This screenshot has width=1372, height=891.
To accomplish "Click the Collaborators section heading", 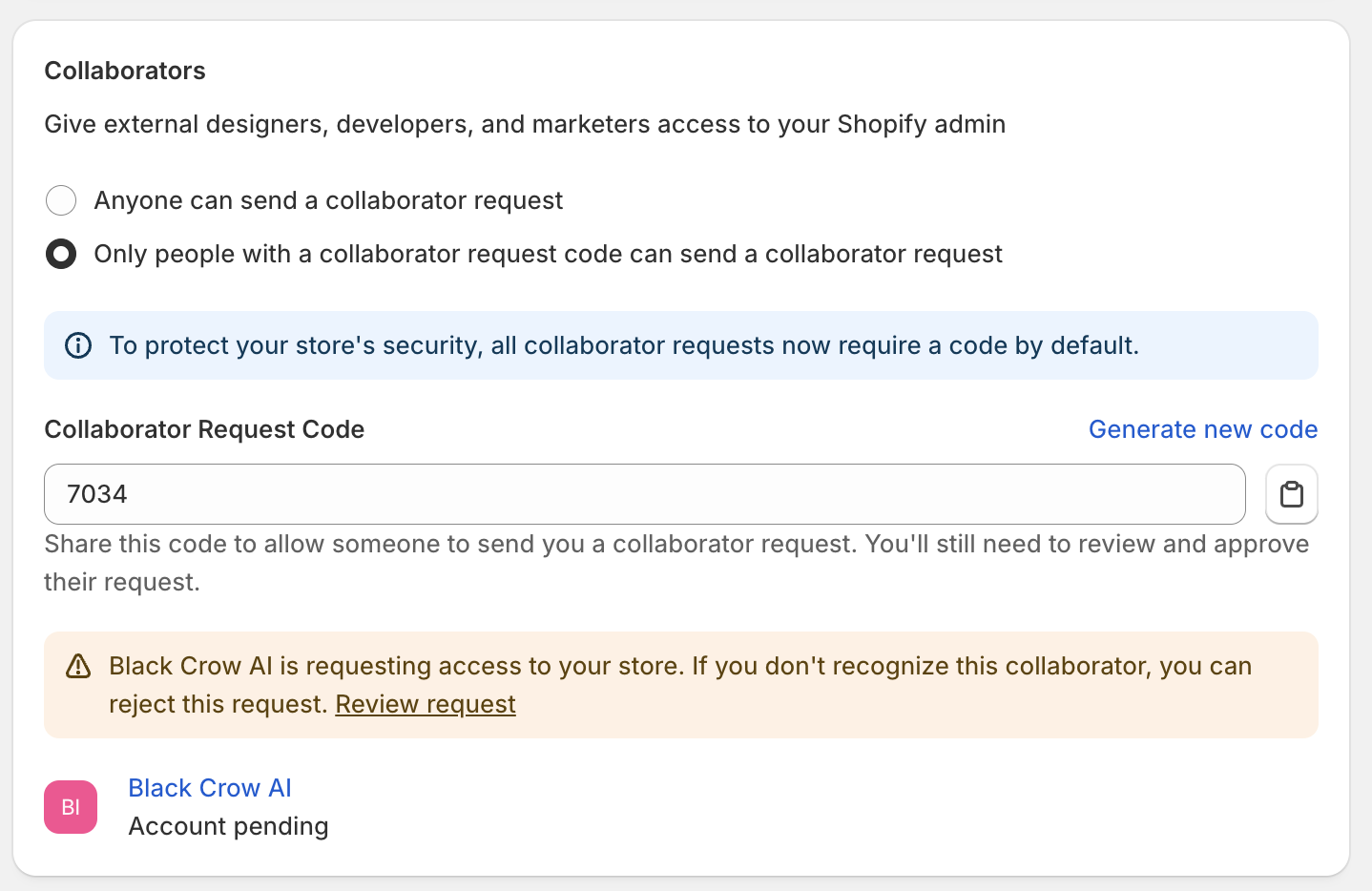I will click(x=125, y=71).
